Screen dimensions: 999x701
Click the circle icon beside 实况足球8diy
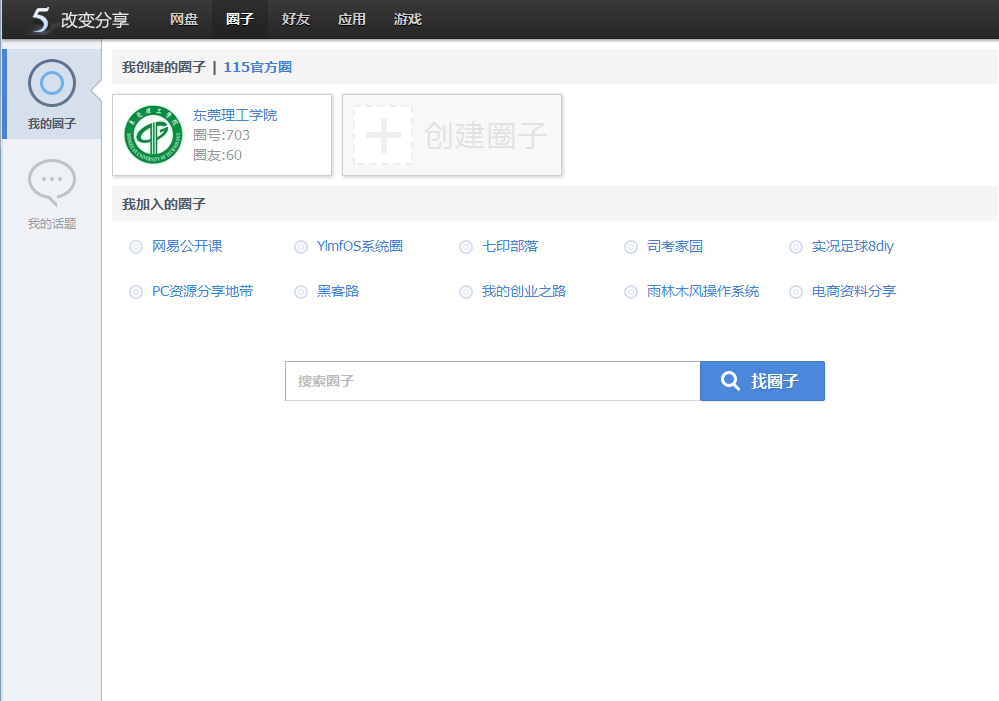click(x=796, y=247)
